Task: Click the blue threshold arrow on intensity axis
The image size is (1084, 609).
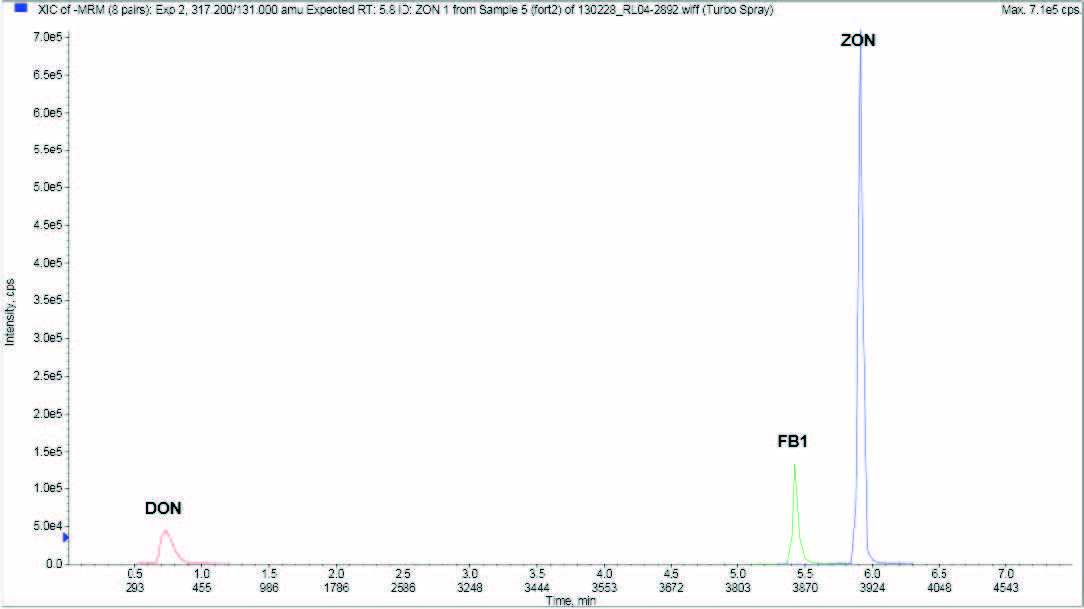Action: tap(66, 537)
